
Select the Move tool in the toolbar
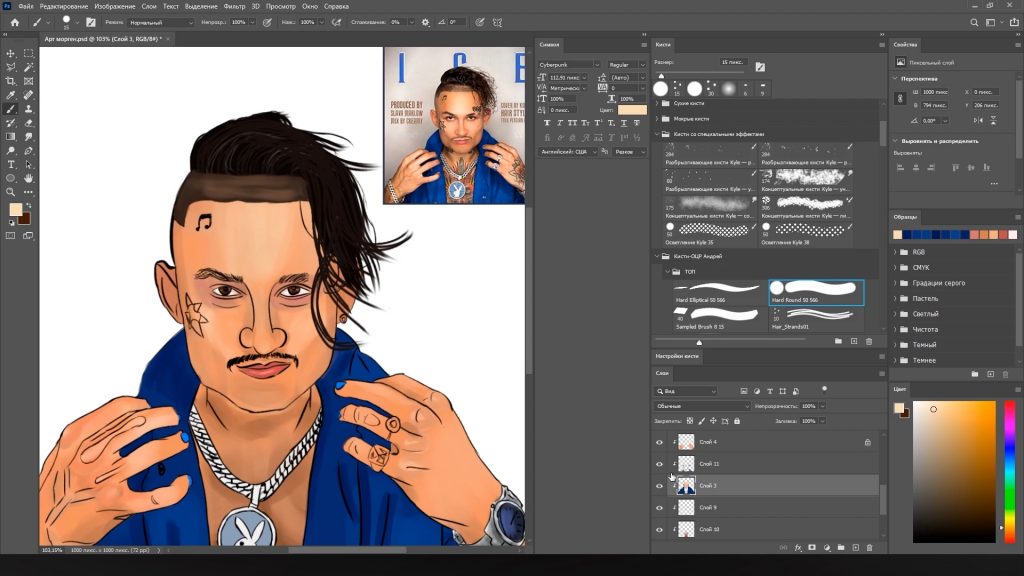(11, 53)
